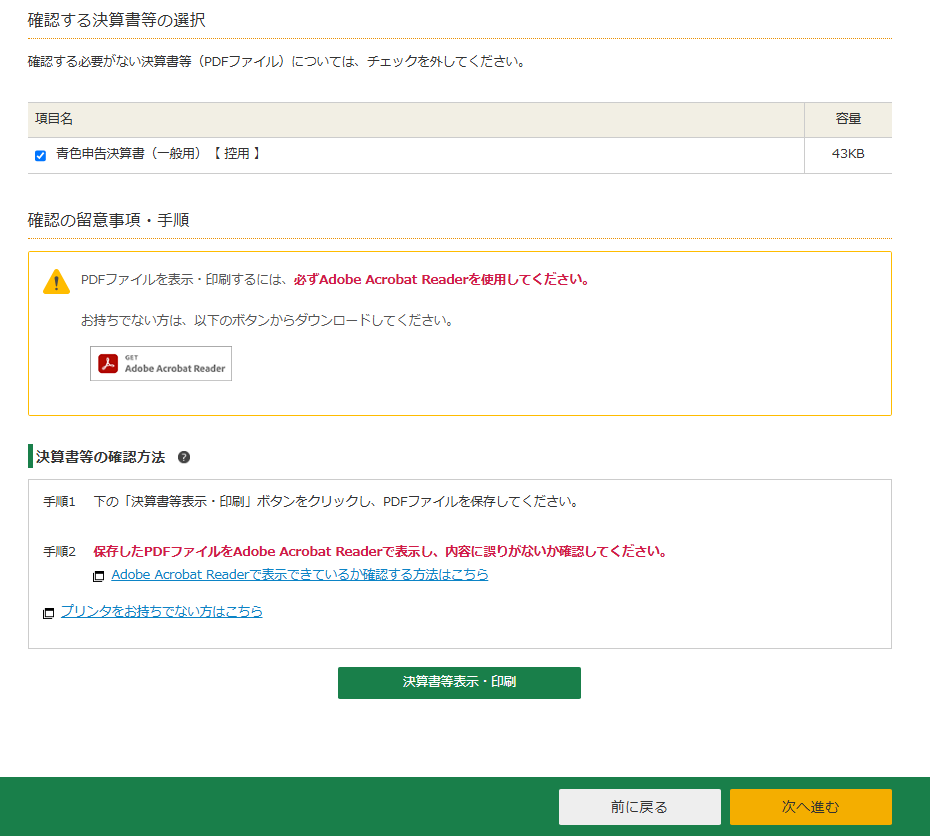Open the プリンタをお持ちでない方はこちら link
The height and width of the screenshot is (836, 930).
point(162,611)
